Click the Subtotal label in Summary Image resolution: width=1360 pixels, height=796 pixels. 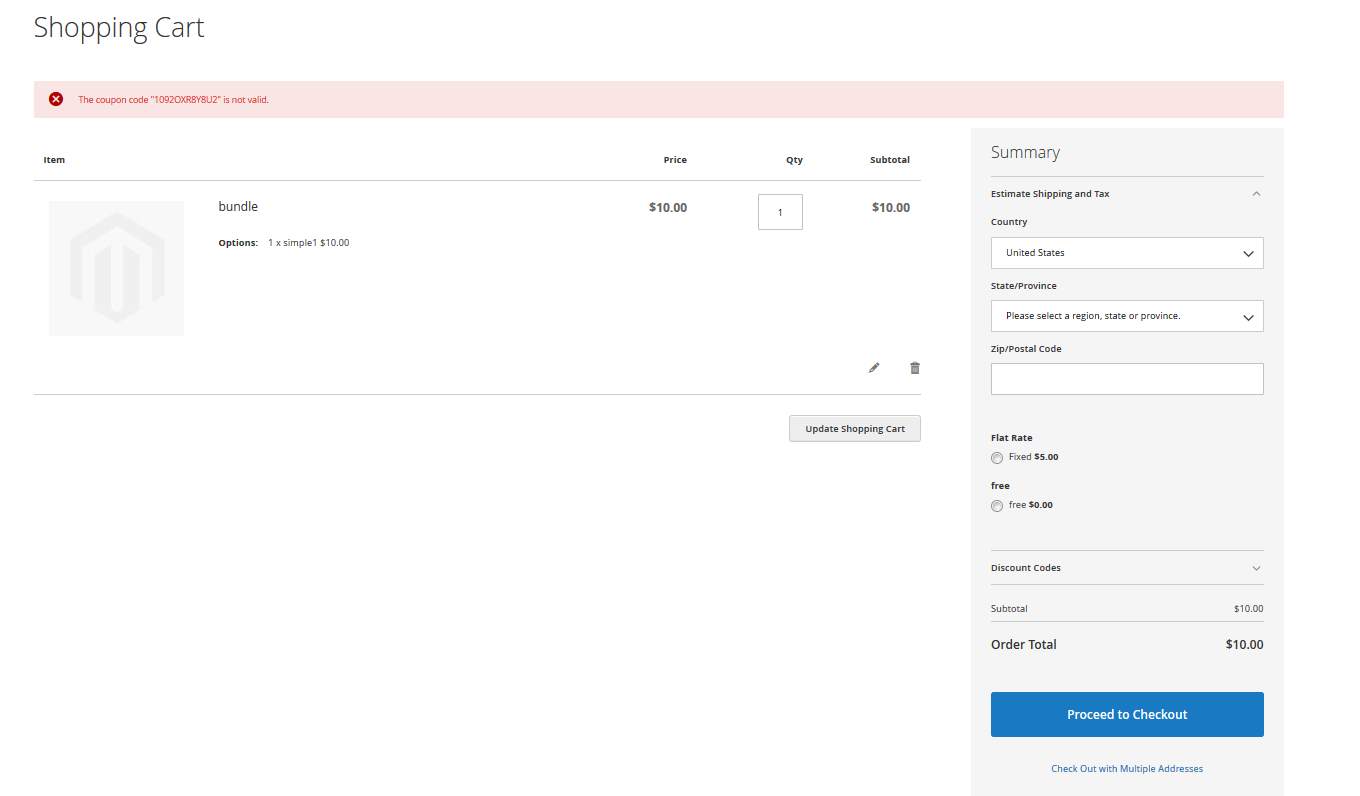(x=1009, y=609)
